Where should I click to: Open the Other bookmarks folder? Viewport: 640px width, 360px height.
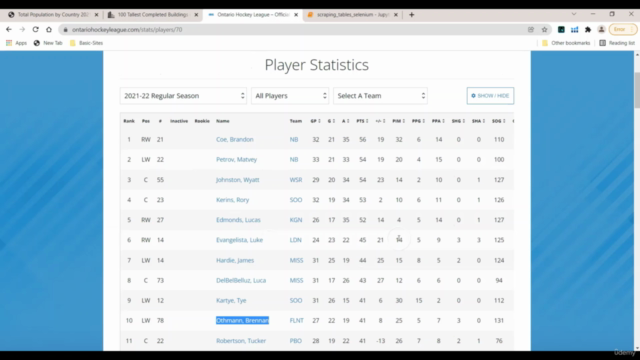(x=566, y=43)
